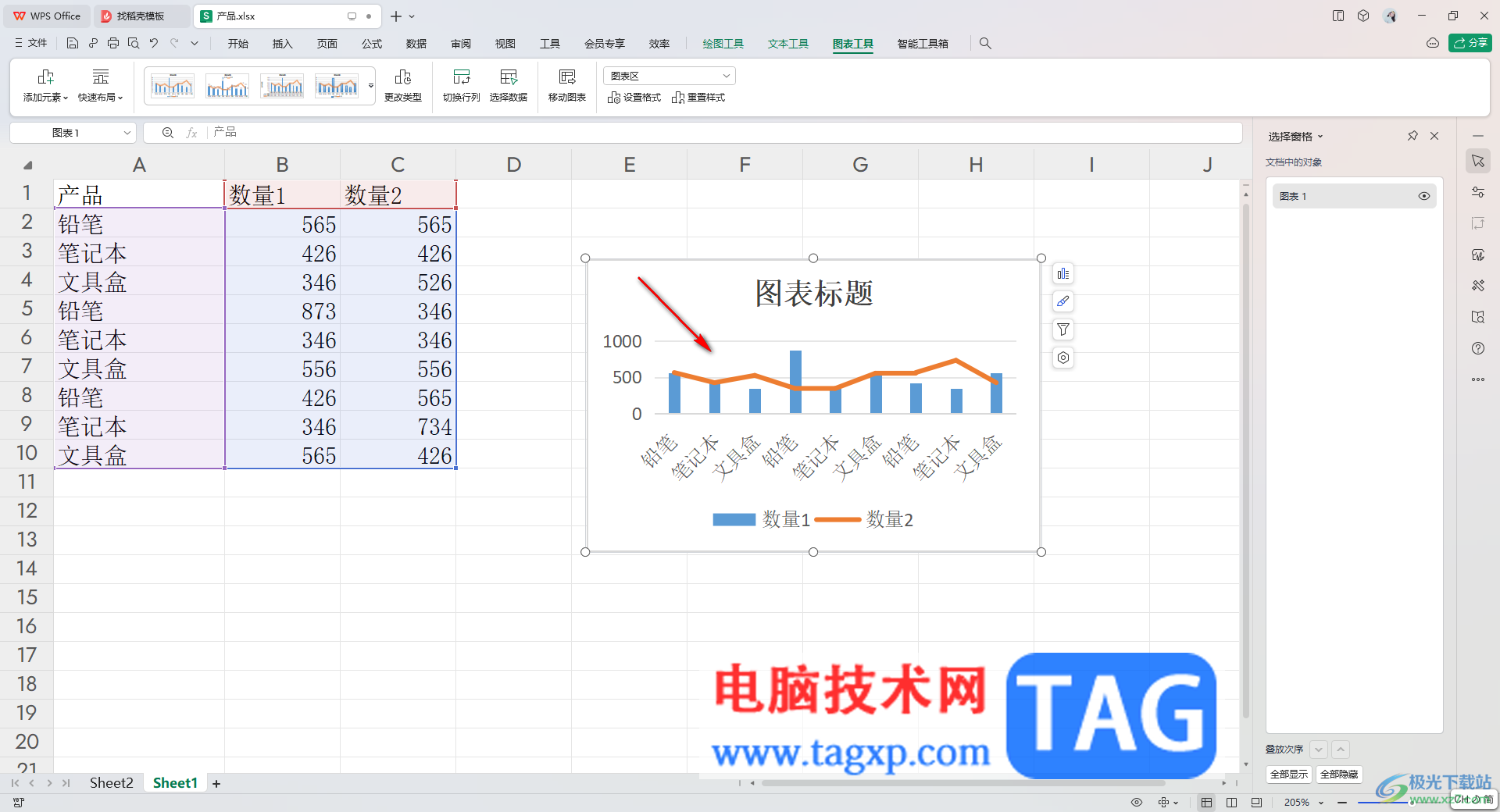The image size is (1500, 812).
Task: Pin the 选择窗格 selection pane
Action: click(1412, 136)
